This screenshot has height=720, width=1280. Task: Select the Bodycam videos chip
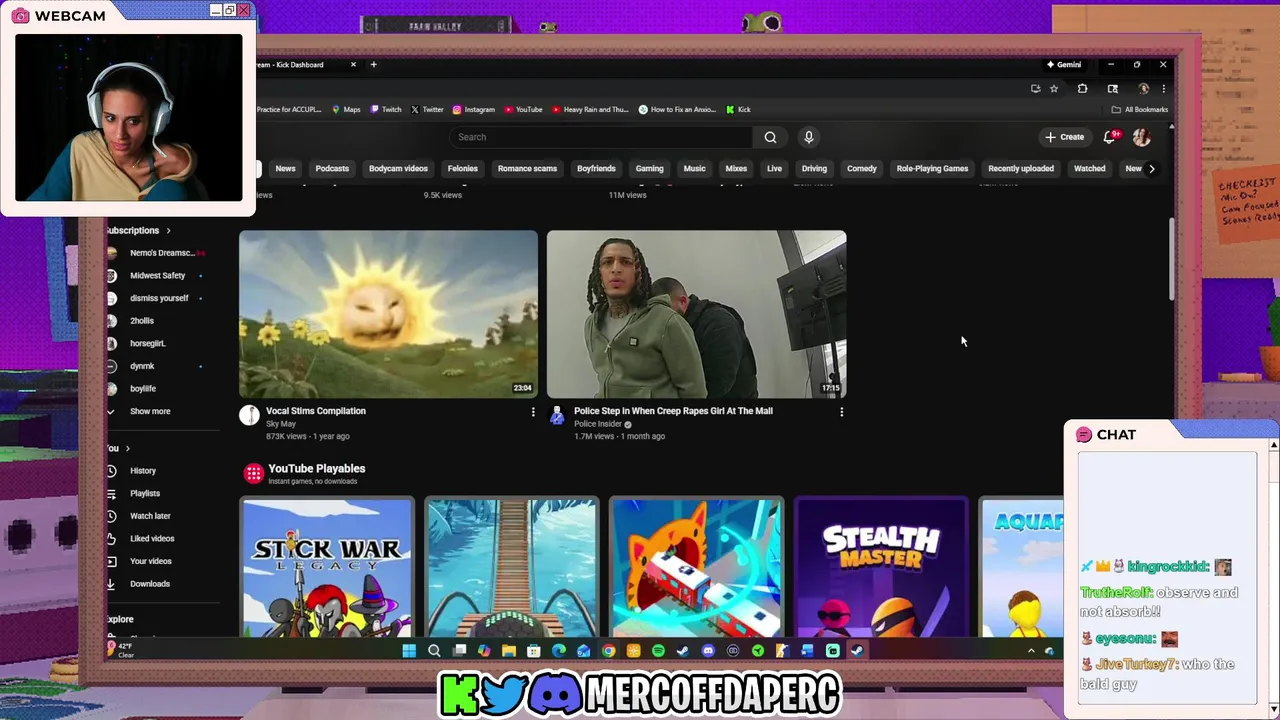tap(398, 169)
